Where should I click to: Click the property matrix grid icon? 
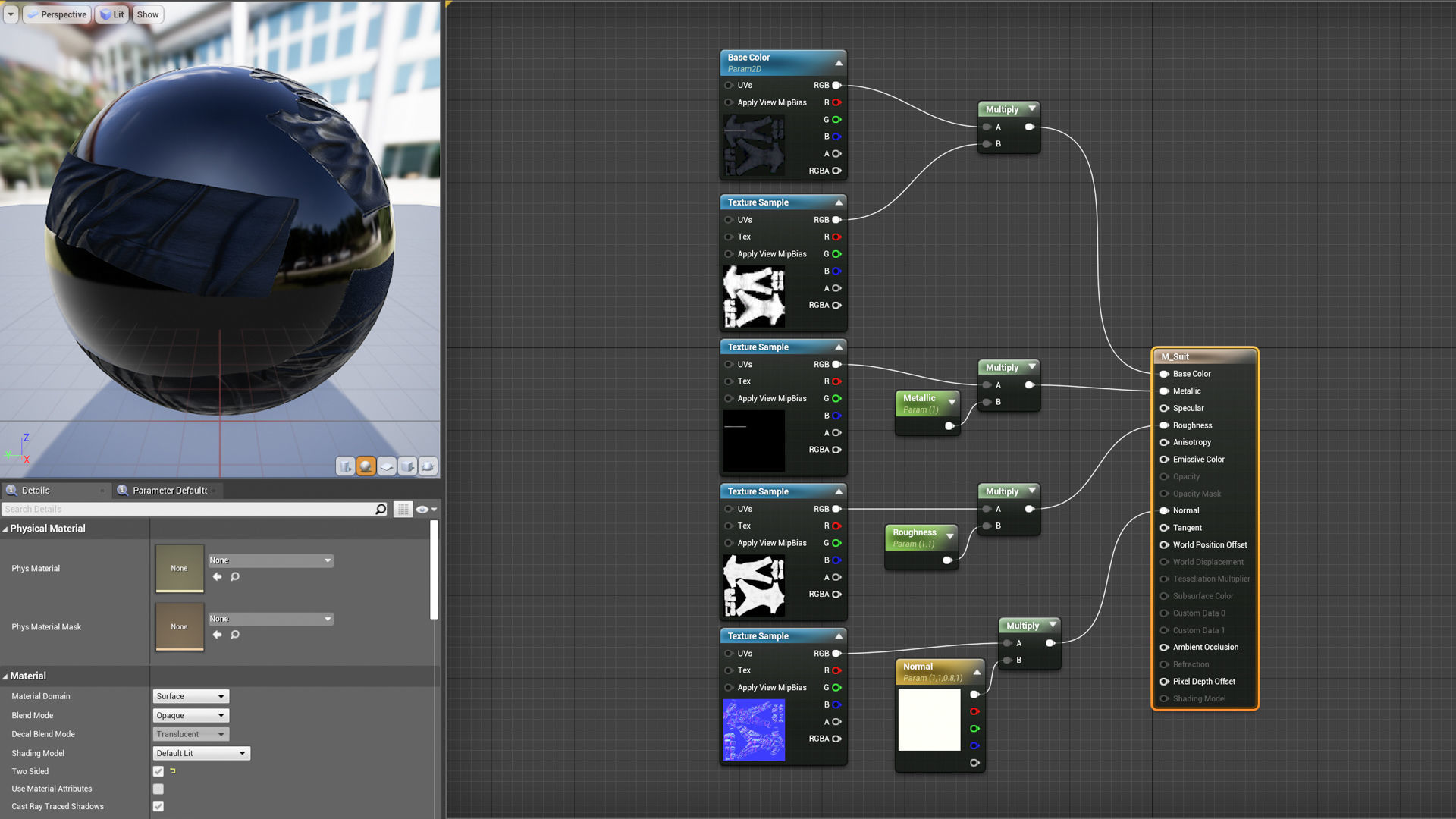[x=403, y=510]
